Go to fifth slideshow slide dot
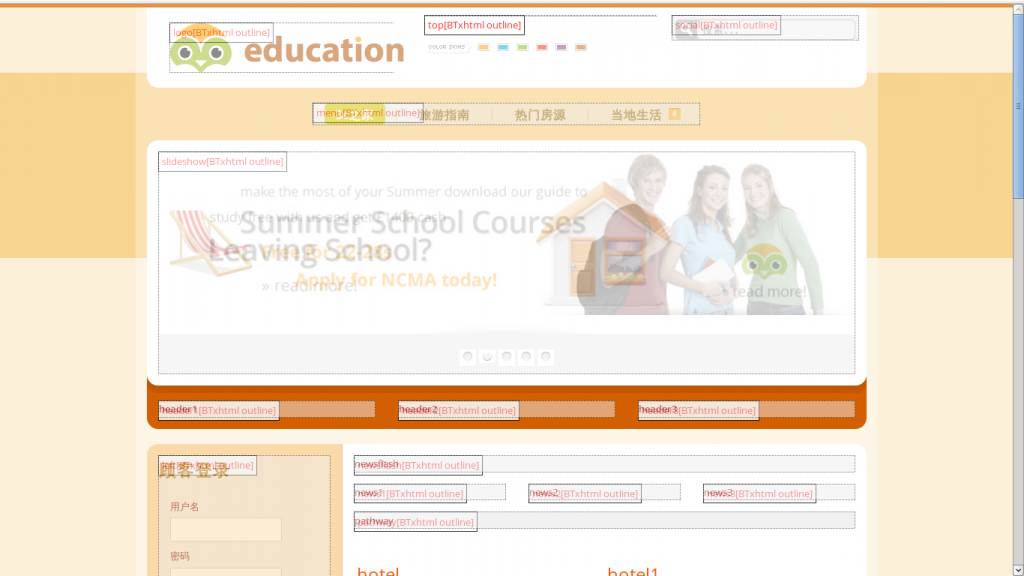The height and width of the screenshot is (576, 1024). [546, 357]
